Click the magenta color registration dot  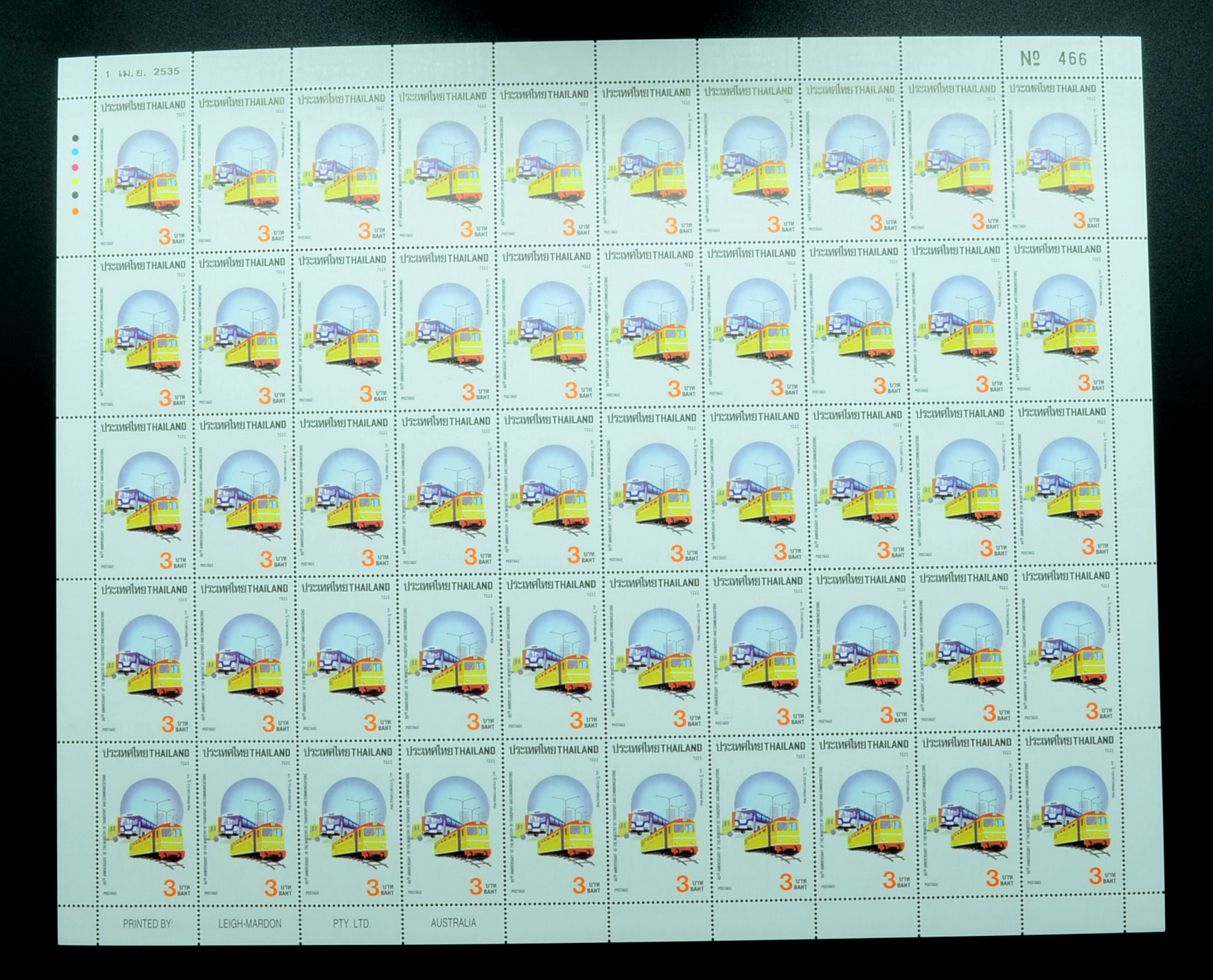click(76, 167)
